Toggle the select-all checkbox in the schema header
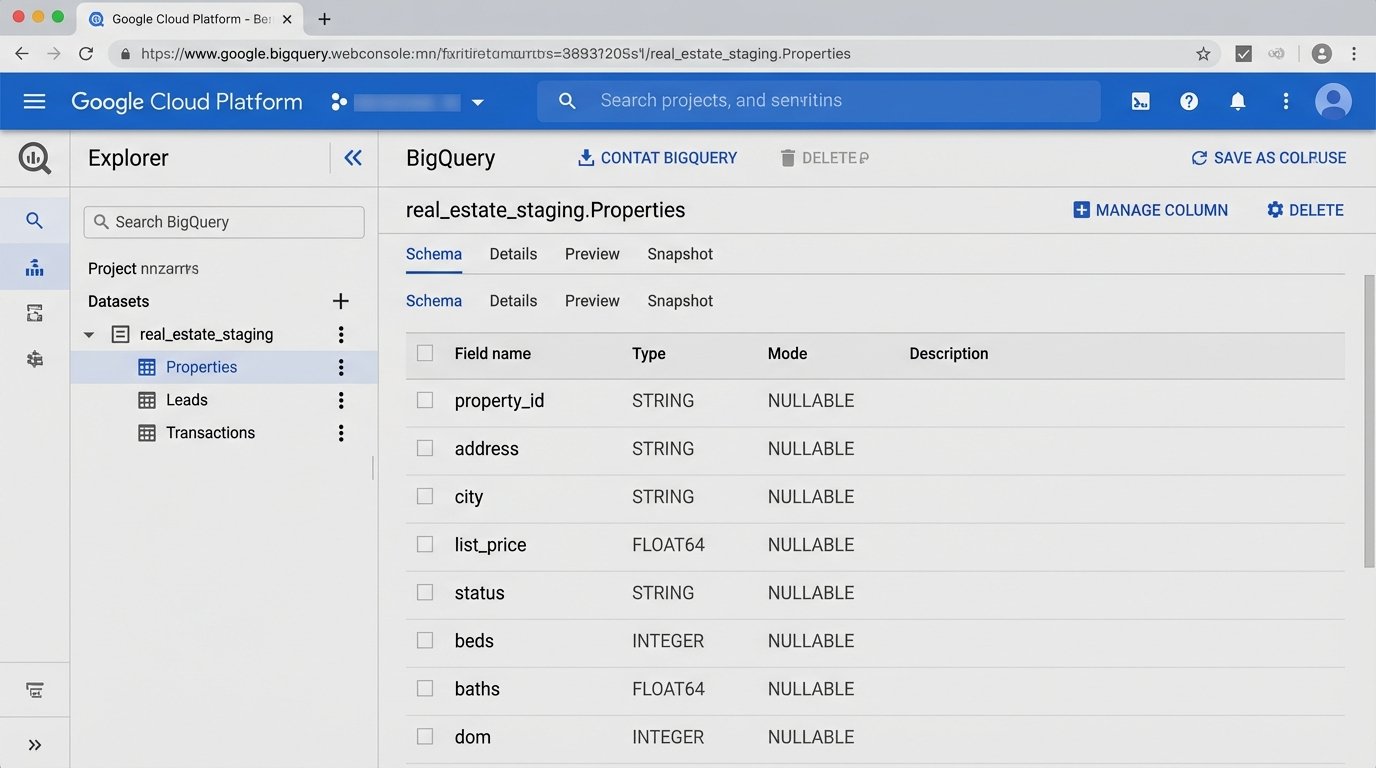The image size is (1376, 768). [x=424, y=353]
